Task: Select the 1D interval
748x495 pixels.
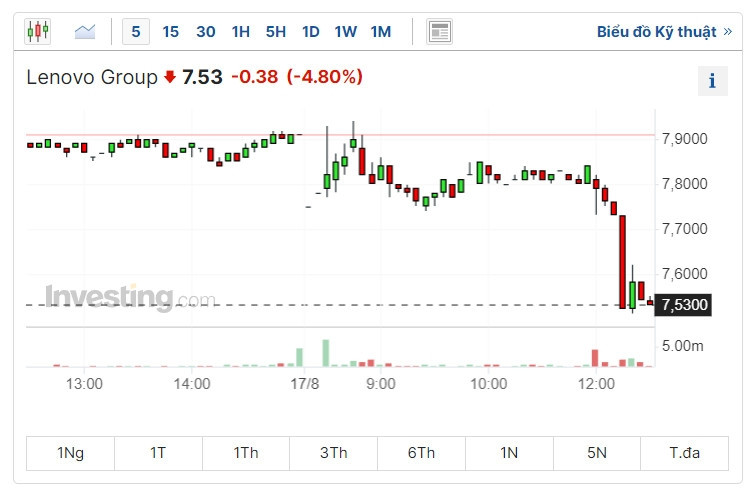Action: click(x=311, y=32)
